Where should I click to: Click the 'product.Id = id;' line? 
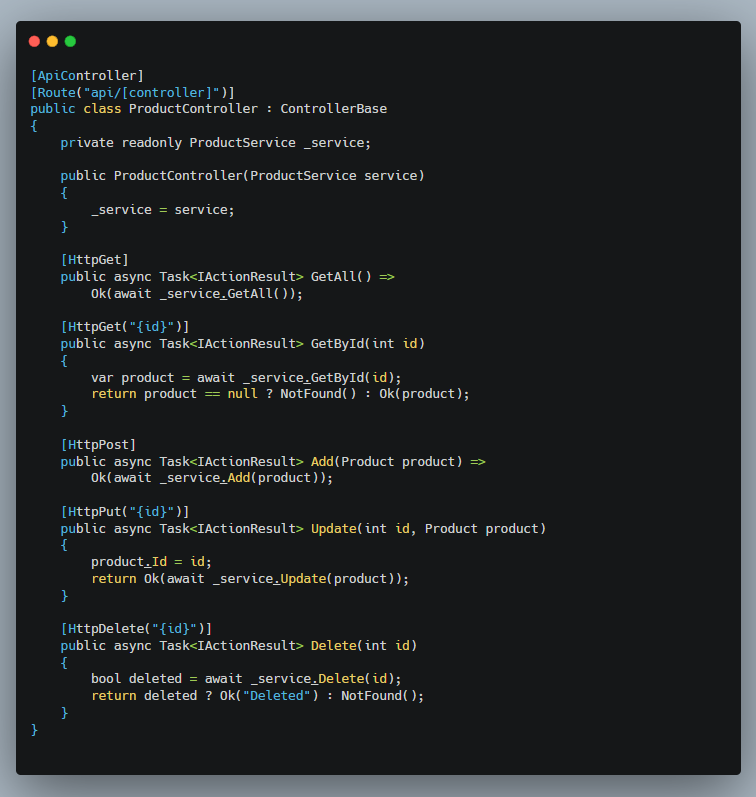click(151, 562)
